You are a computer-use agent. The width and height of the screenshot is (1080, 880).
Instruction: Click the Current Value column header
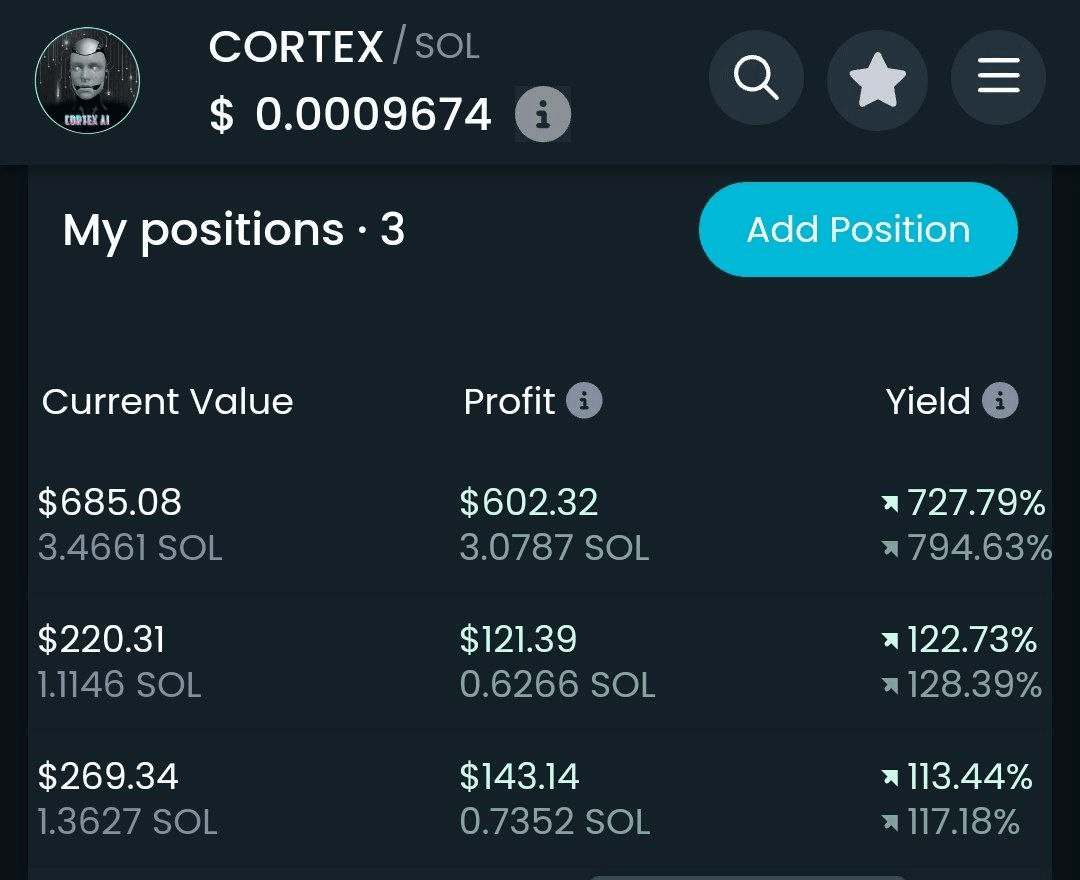(167, 401)
